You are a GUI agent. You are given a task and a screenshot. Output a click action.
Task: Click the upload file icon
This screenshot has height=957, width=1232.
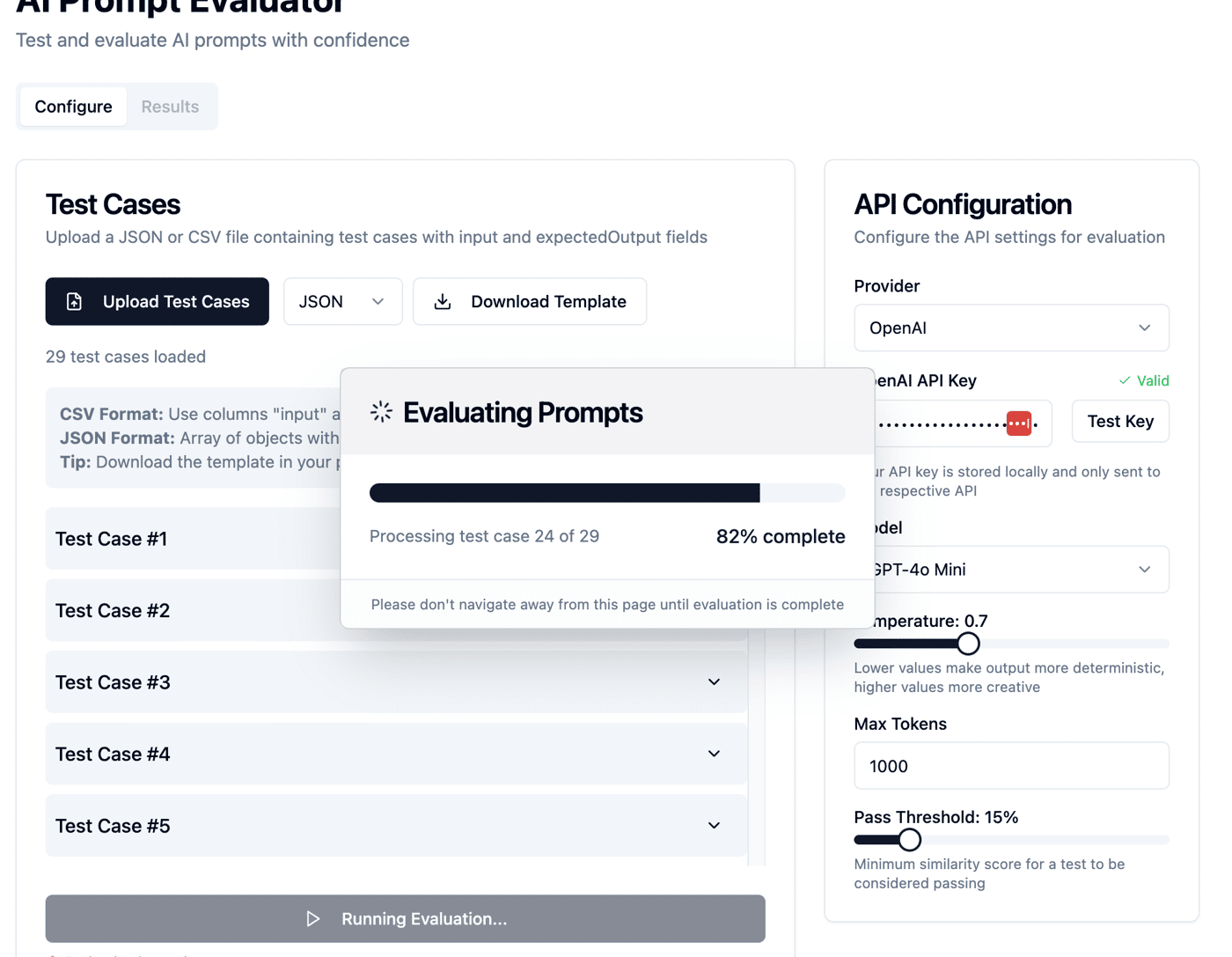pyautogui.click(x=75, y=302)
